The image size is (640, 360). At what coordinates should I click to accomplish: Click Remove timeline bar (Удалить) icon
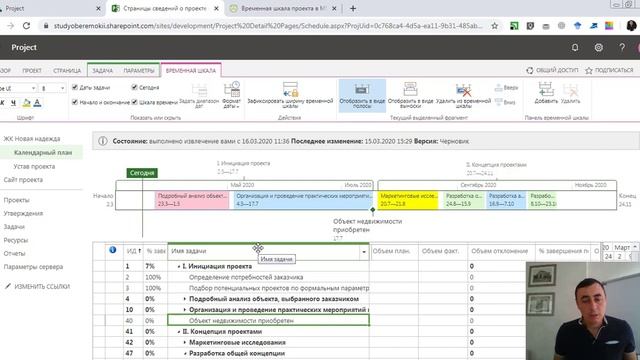coord(570,90)
